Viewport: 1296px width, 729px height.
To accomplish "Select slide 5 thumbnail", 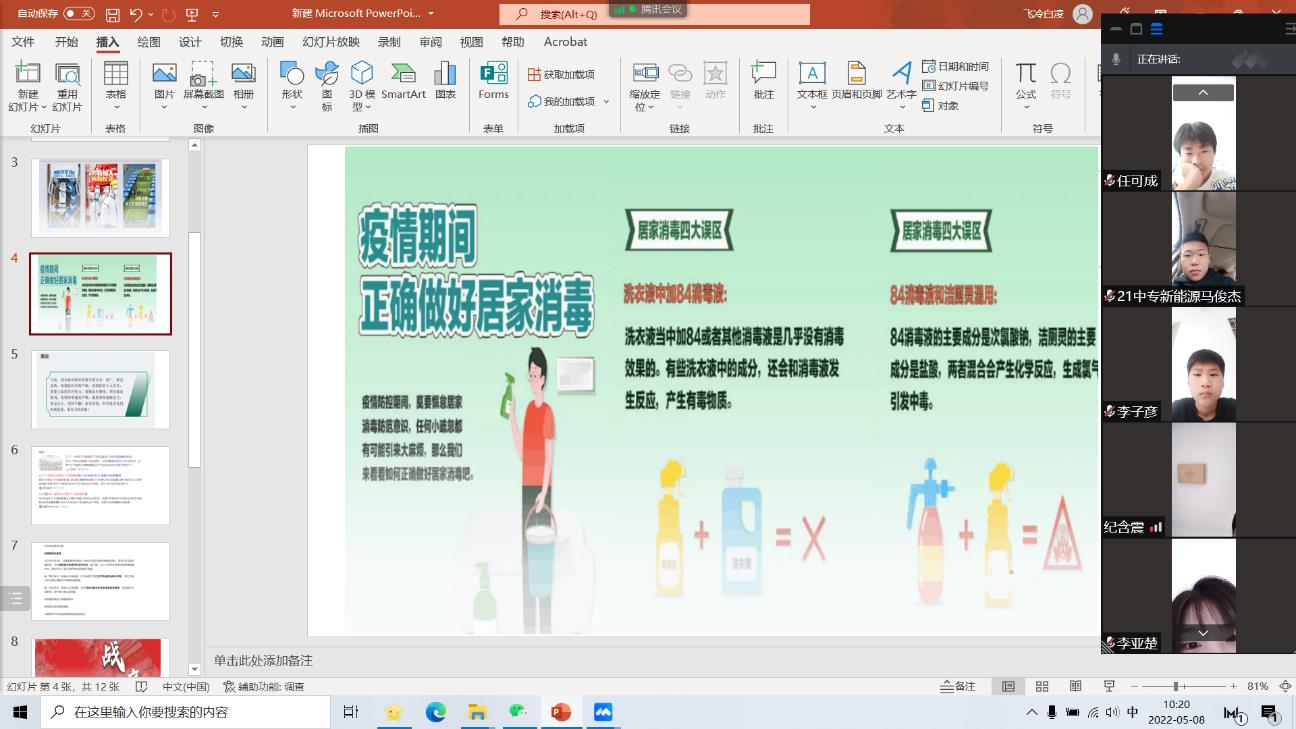I will [x=100, y=389].
